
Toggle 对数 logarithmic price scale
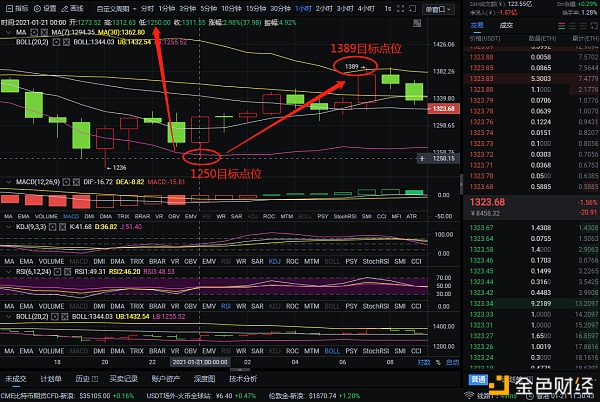pyautogui.click(x=424, y=362)
